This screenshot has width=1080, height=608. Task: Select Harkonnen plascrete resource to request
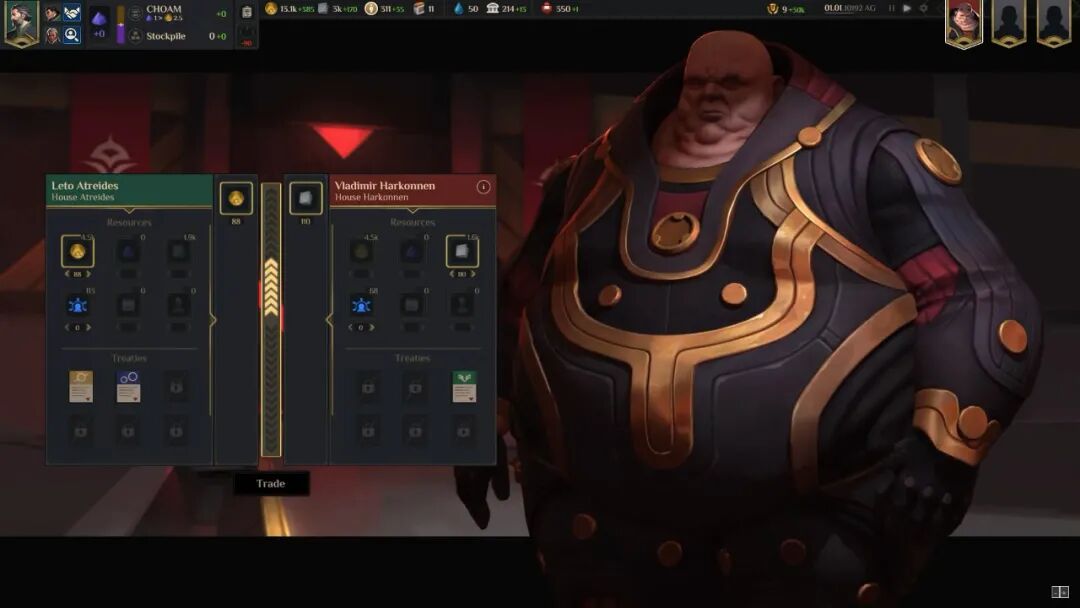[462, 251]
